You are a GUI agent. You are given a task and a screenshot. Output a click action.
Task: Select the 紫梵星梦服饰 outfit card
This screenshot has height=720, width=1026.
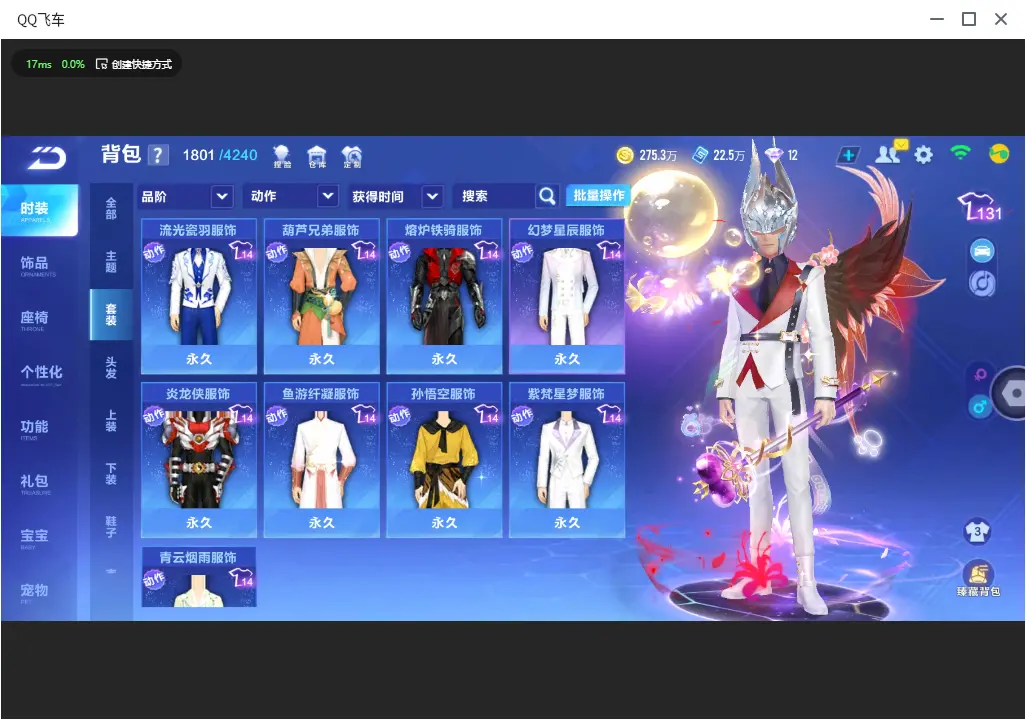point(567,459)
